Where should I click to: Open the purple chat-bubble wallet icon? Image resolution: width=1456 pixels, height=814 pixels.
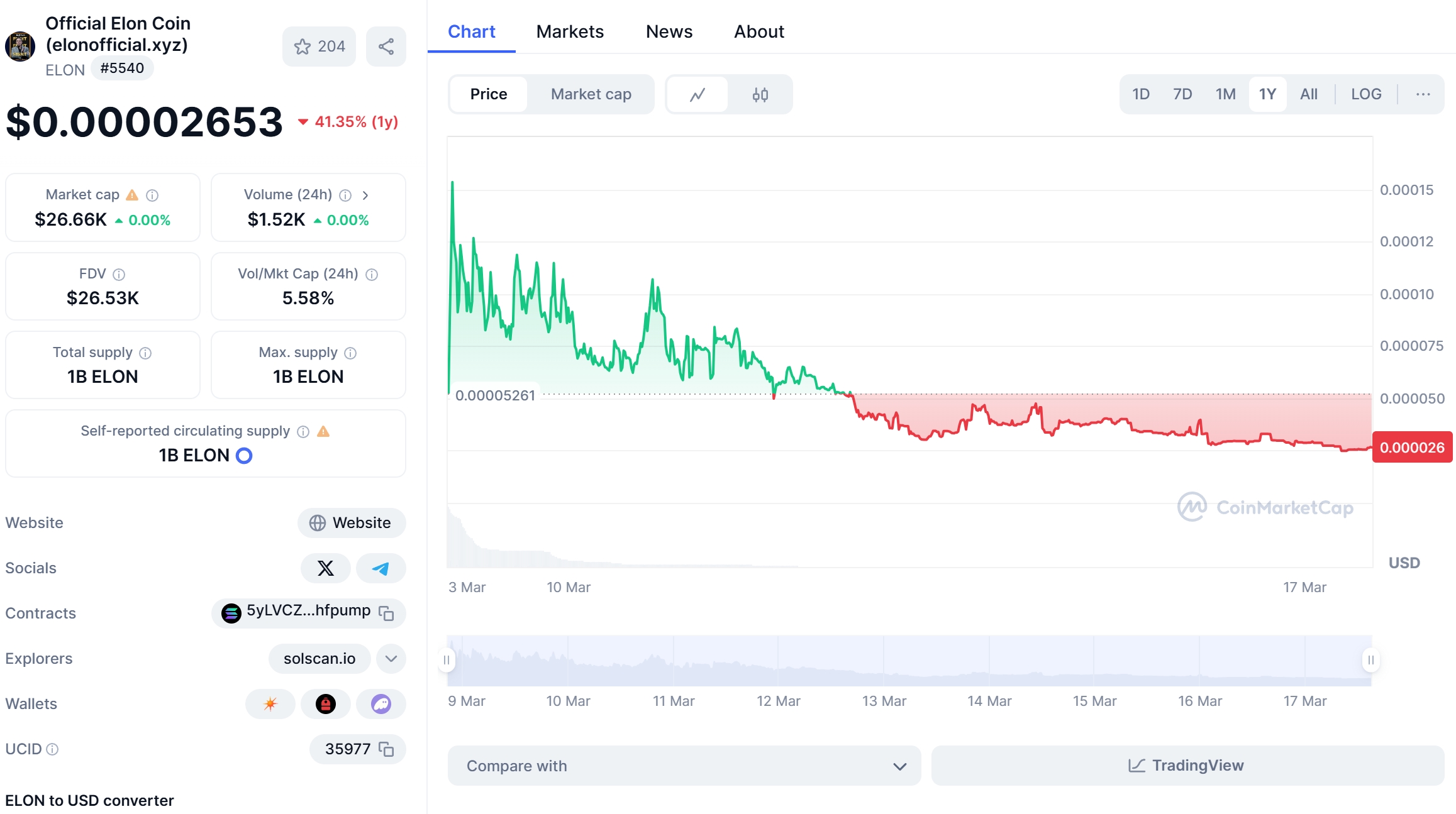[x=381, y=704]
